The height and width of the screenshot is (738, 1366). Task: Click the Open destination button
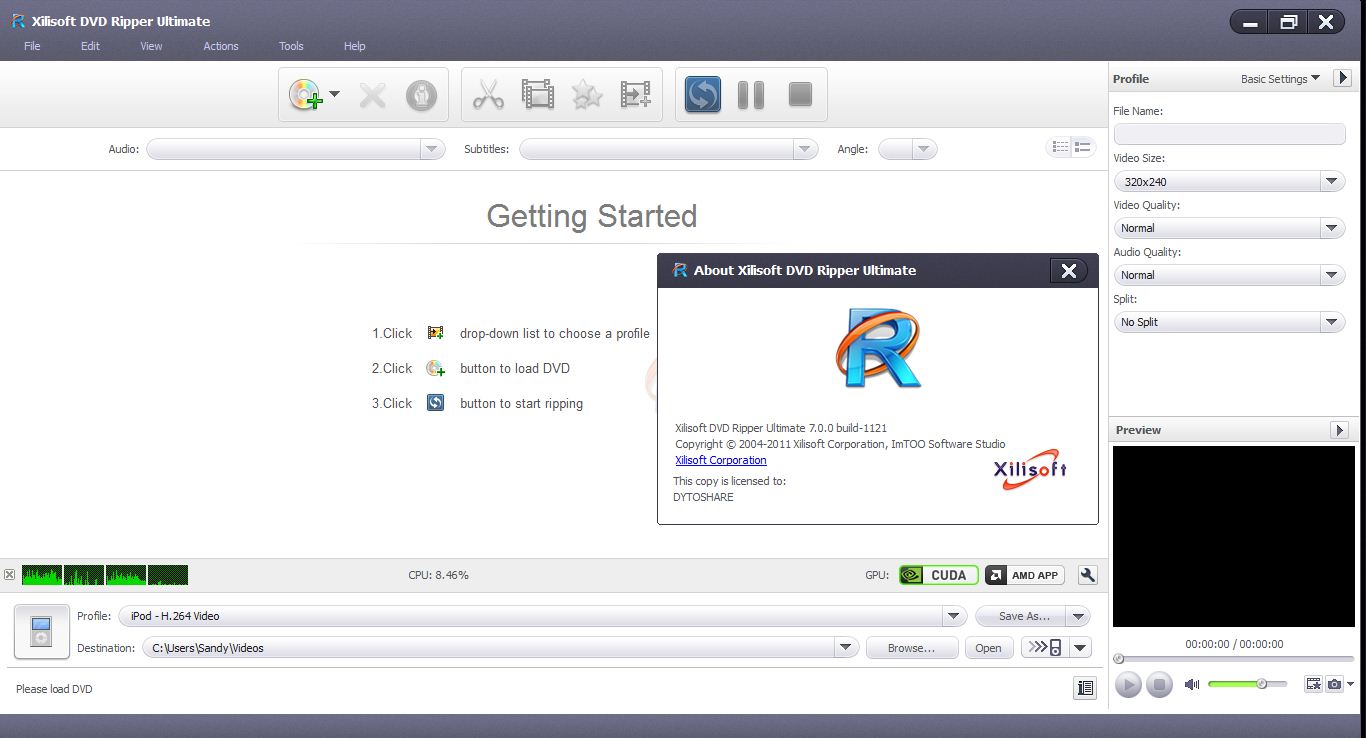pyautogui.click(x=988, y=648)
